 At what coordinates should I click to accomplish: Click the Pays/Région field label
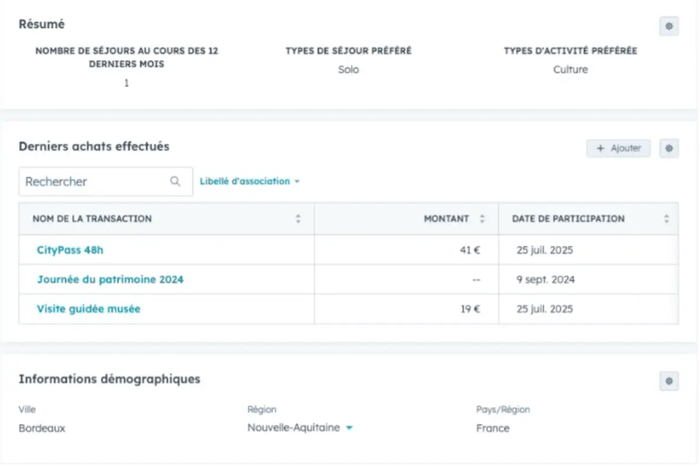[503, 409]
